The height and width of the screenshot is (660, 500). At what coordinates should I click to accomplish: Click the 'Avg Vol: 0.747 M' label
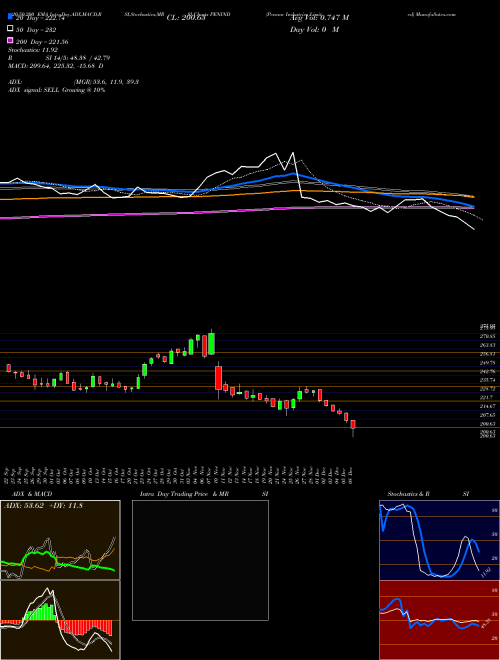319,18
